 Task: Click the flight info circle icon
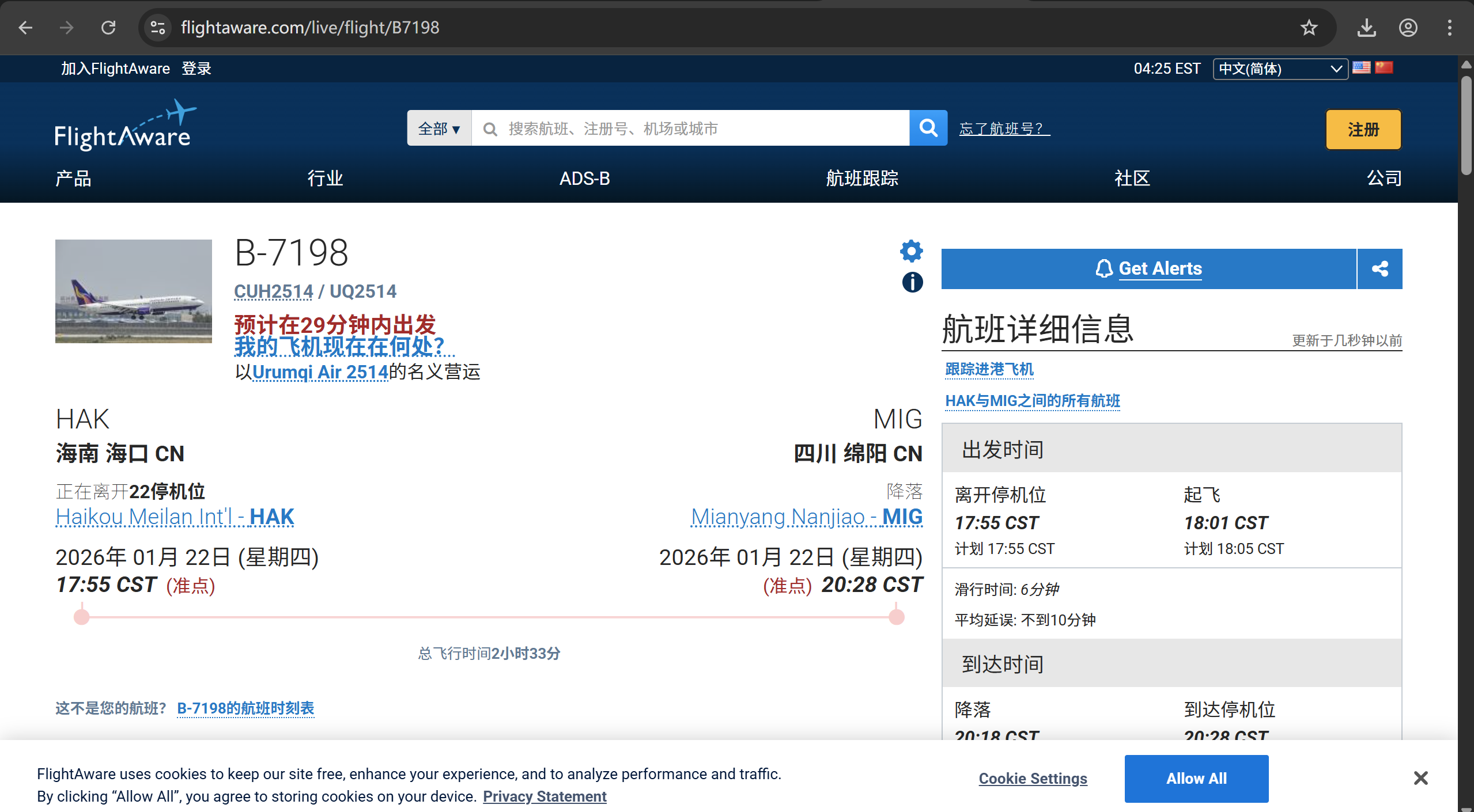912,282
